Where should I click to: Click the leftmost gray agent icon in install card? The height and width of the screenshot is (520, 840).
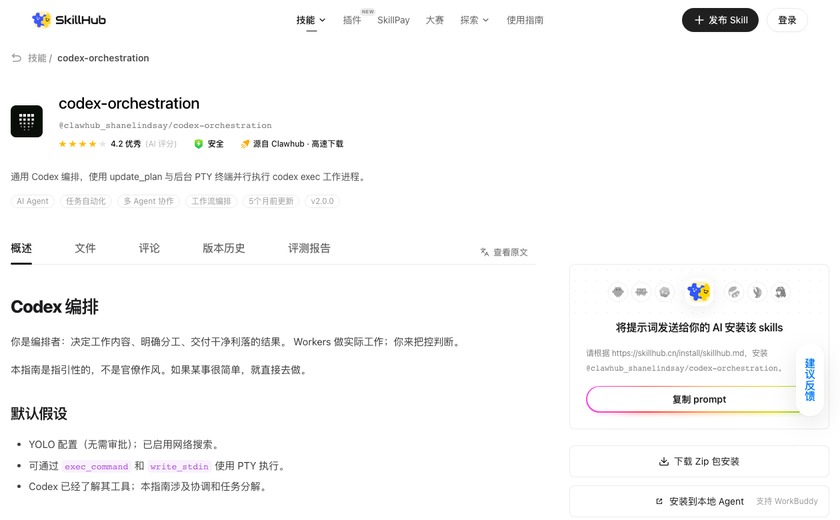(x=618, y=292)
